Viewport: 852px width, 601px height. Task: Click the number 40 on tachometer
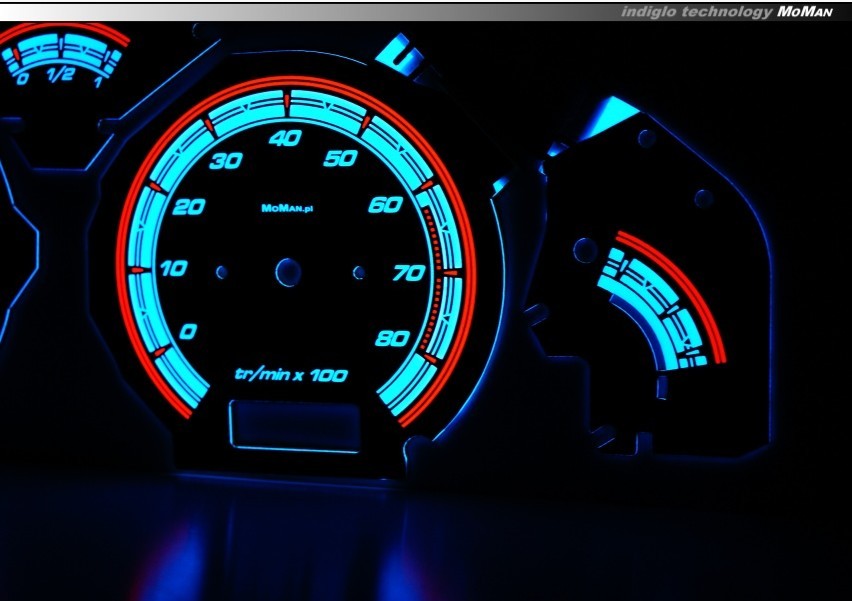285,139
